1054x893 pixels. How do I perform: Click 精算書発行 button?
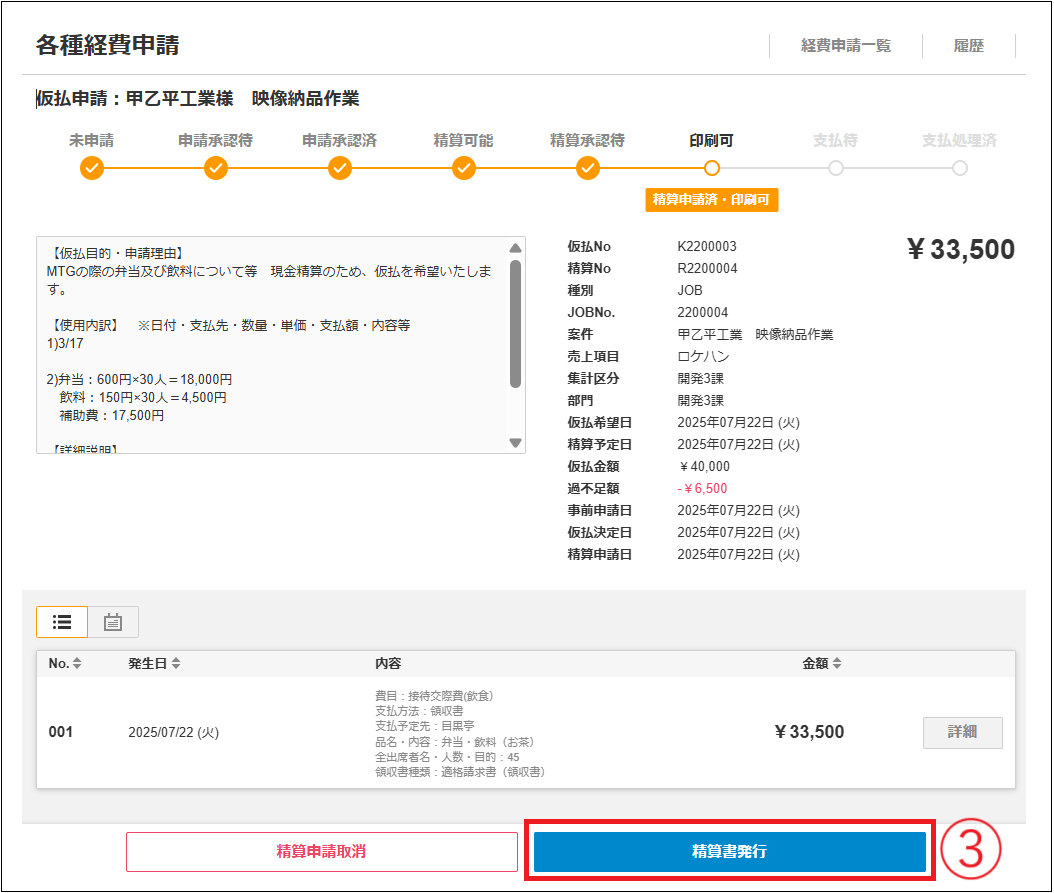tap(729, 851)
